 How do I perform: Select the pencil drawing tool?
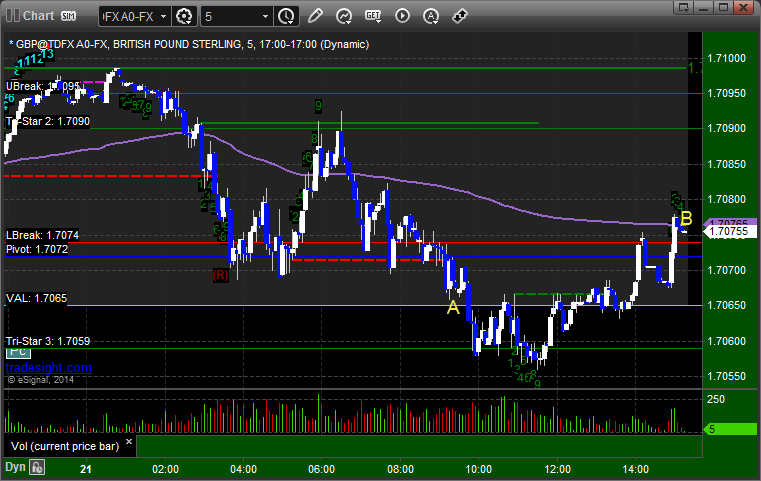click(315, 16)
